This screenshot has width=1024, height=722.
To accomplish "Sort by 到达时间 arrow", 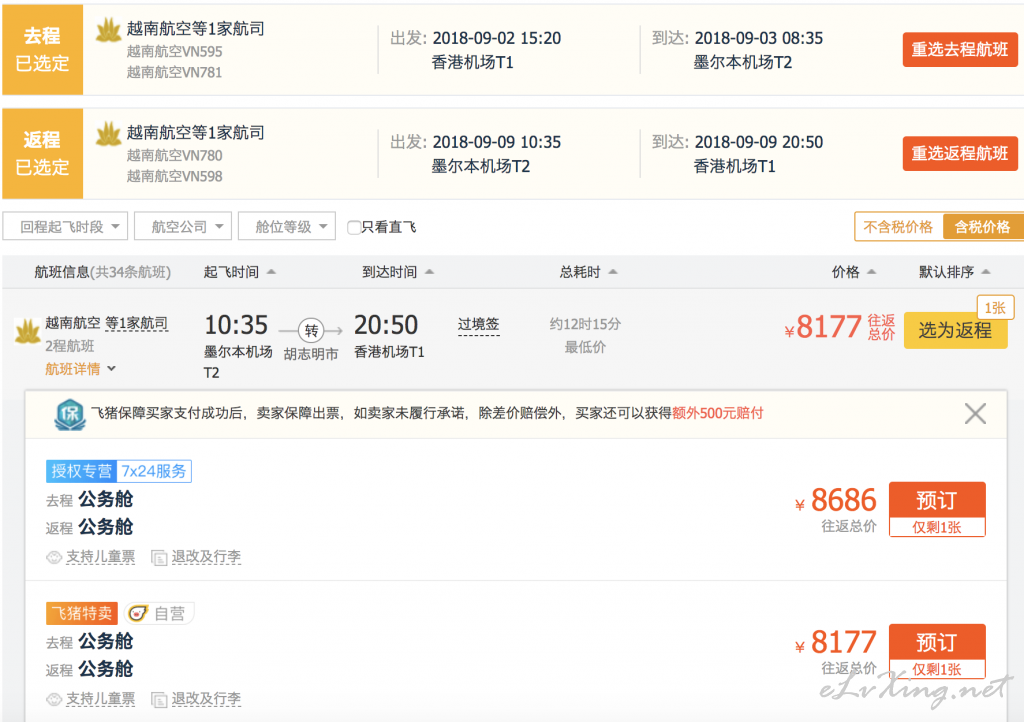I will pyautogui.click(x=429, y=272).
